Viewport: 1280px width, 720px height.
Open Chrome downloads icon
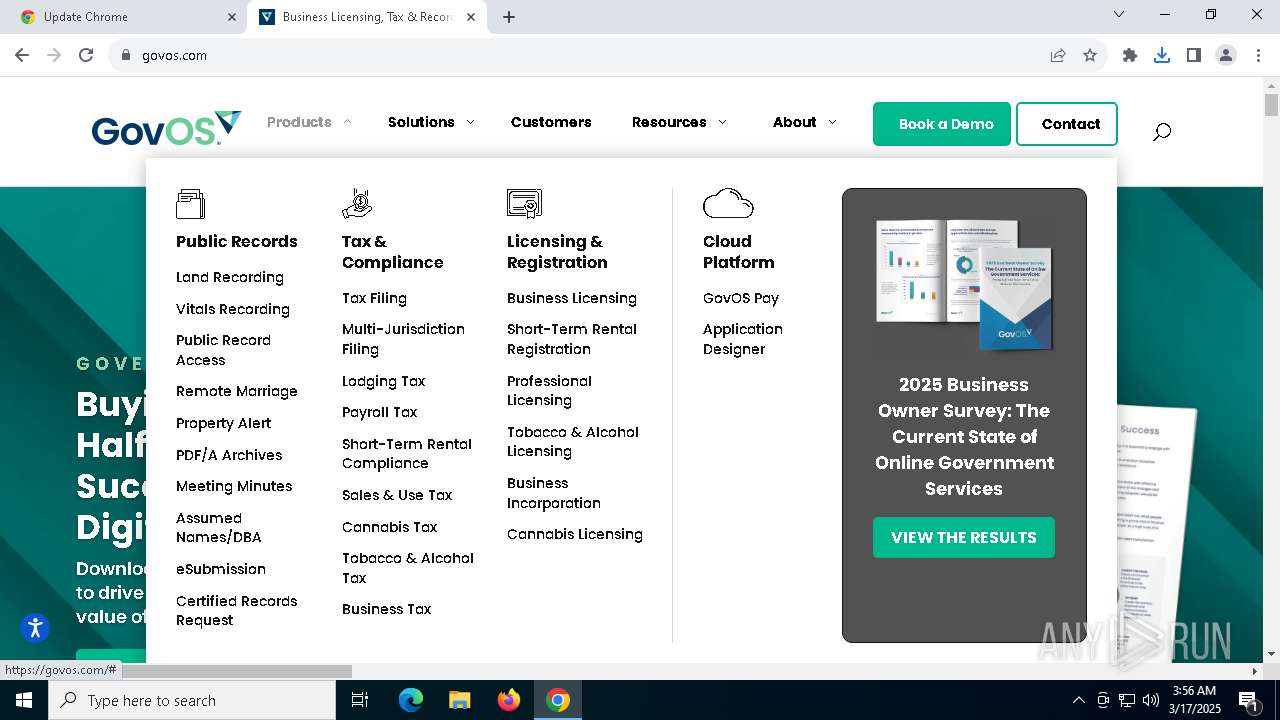[x=1162, y=55]
